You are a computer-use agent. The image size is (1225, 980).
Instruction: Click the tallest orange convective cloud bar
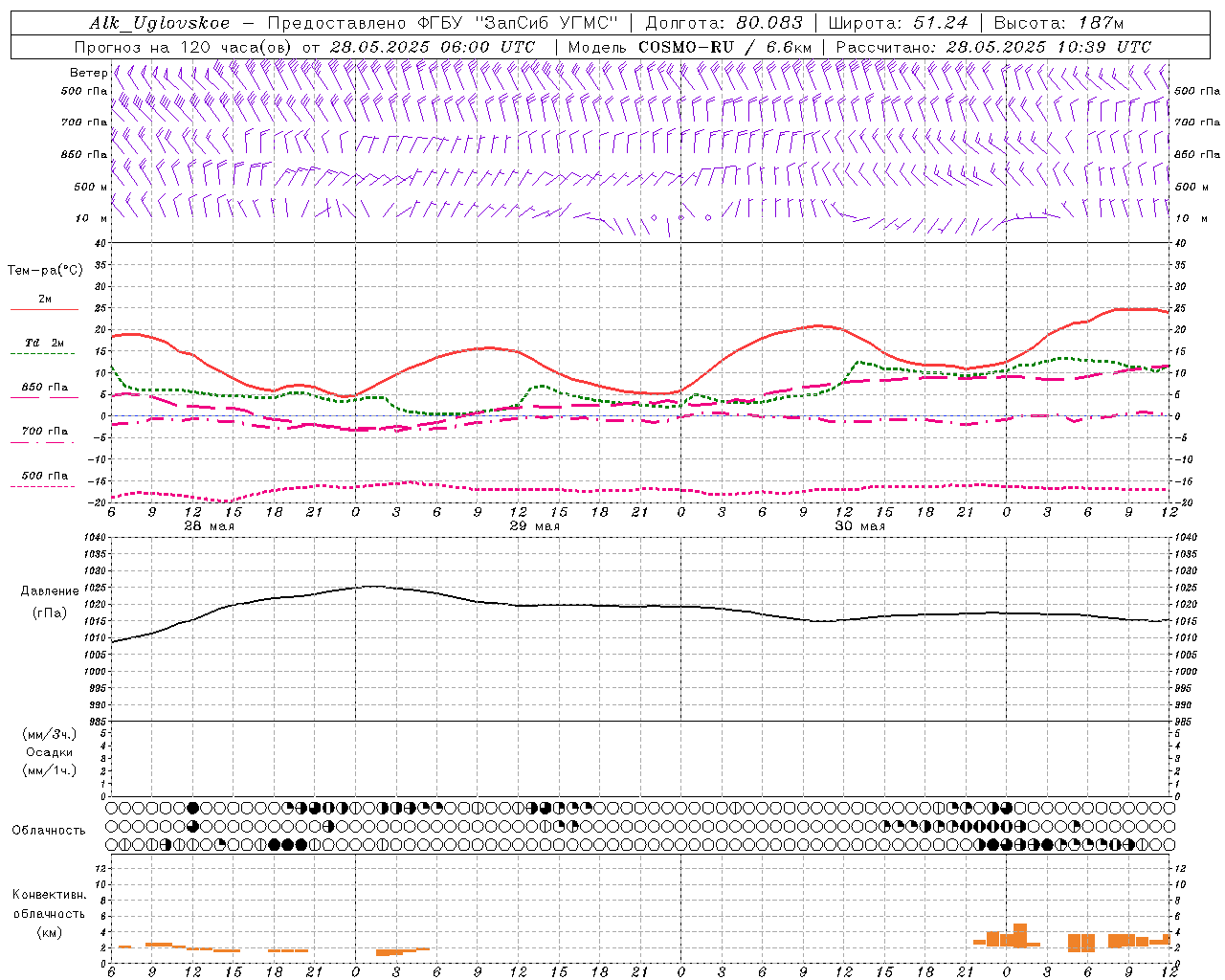tap(1019, 935)
